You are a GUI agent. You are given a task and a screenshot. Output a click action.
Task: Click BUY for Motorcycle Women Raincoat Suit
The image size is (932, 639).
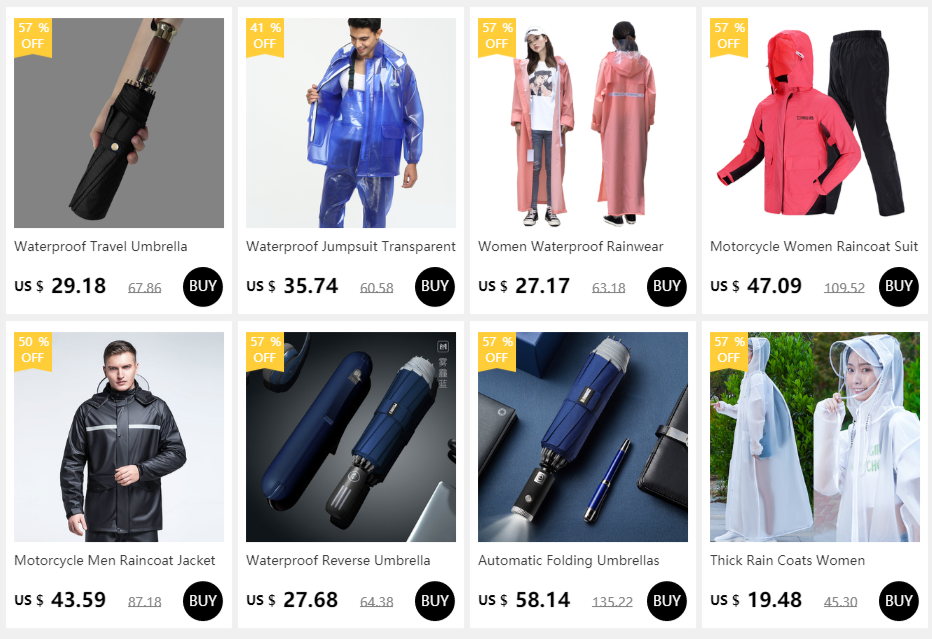(898, 287)
